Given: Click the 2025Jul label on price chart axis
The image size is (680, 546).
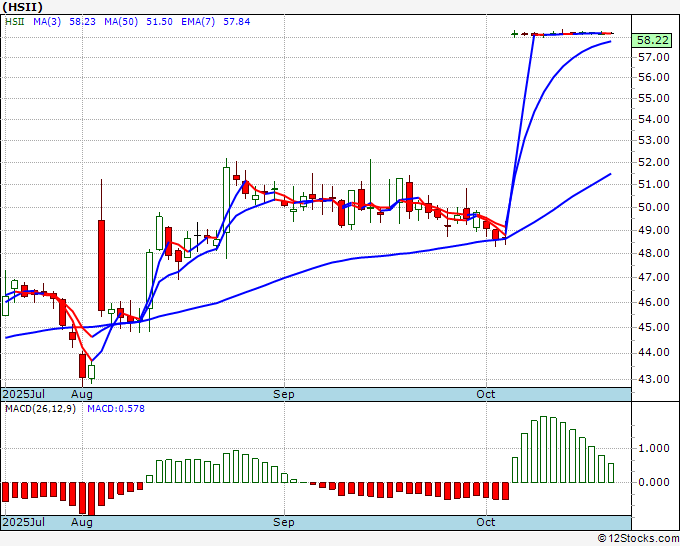Looking at the screenshot, I should (x=23, y=394).
